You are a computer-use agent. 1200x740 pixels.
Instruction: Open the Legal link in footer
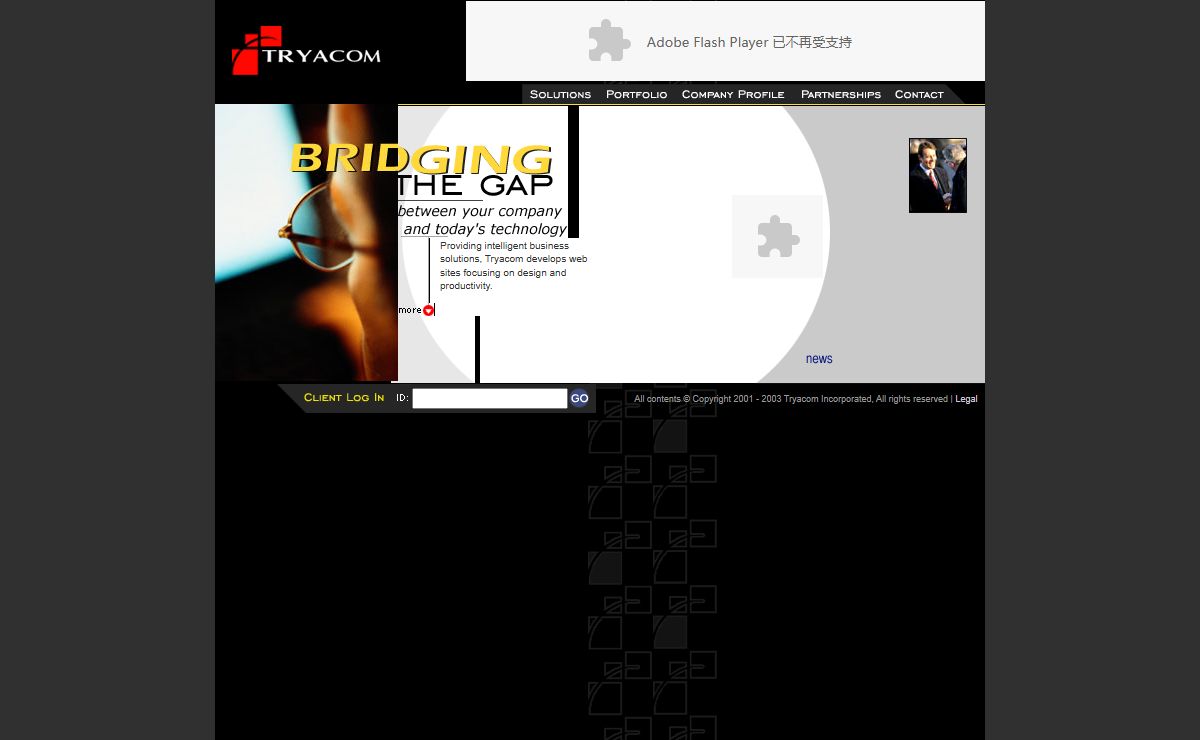click(x=966, y=399)
